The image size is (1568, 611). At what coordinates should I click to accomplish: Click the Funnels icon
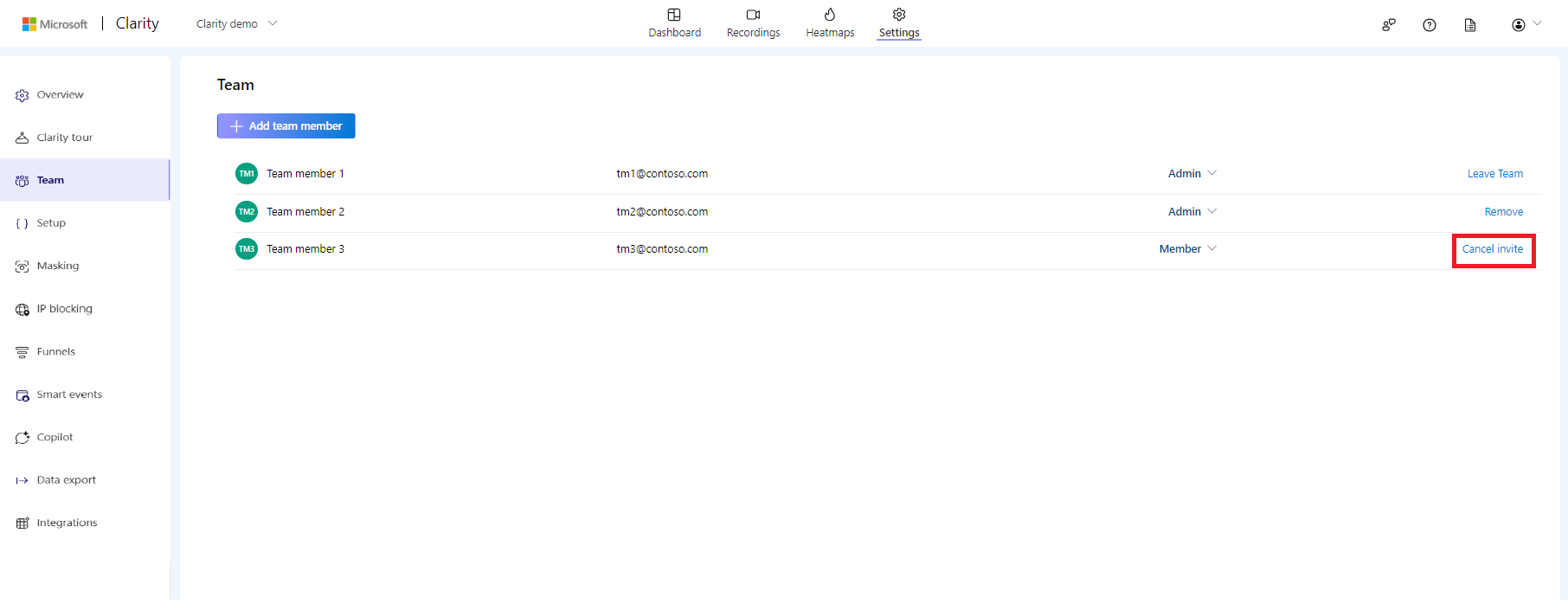[x=22, y=352]
